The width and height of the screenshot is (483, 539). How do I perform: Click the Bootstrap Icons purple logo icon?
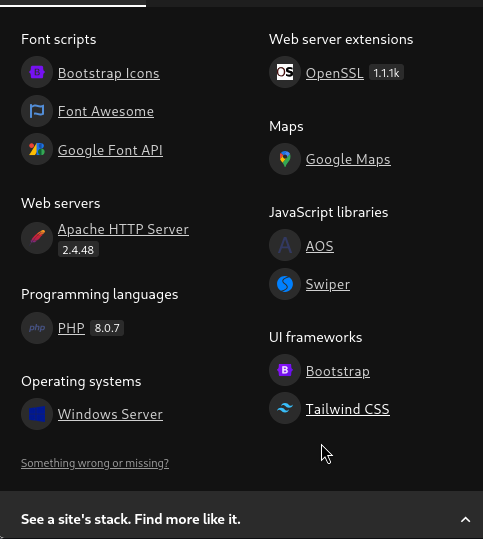pos(37,72)
